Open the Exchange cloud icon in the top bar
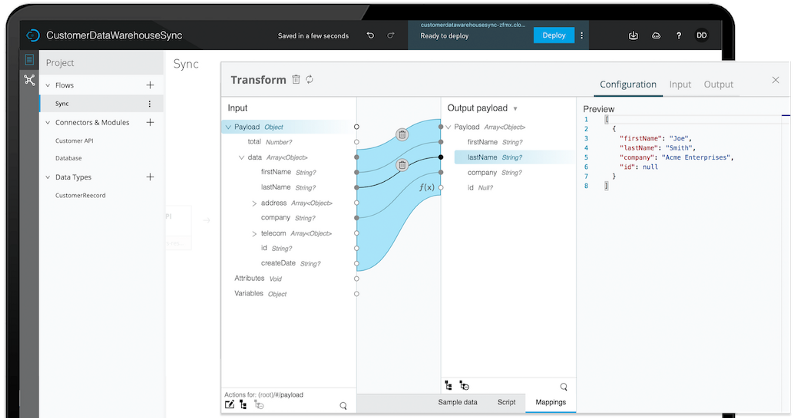Screen dimensions: 800x418 pyautogui.click(x=656, y=36)
